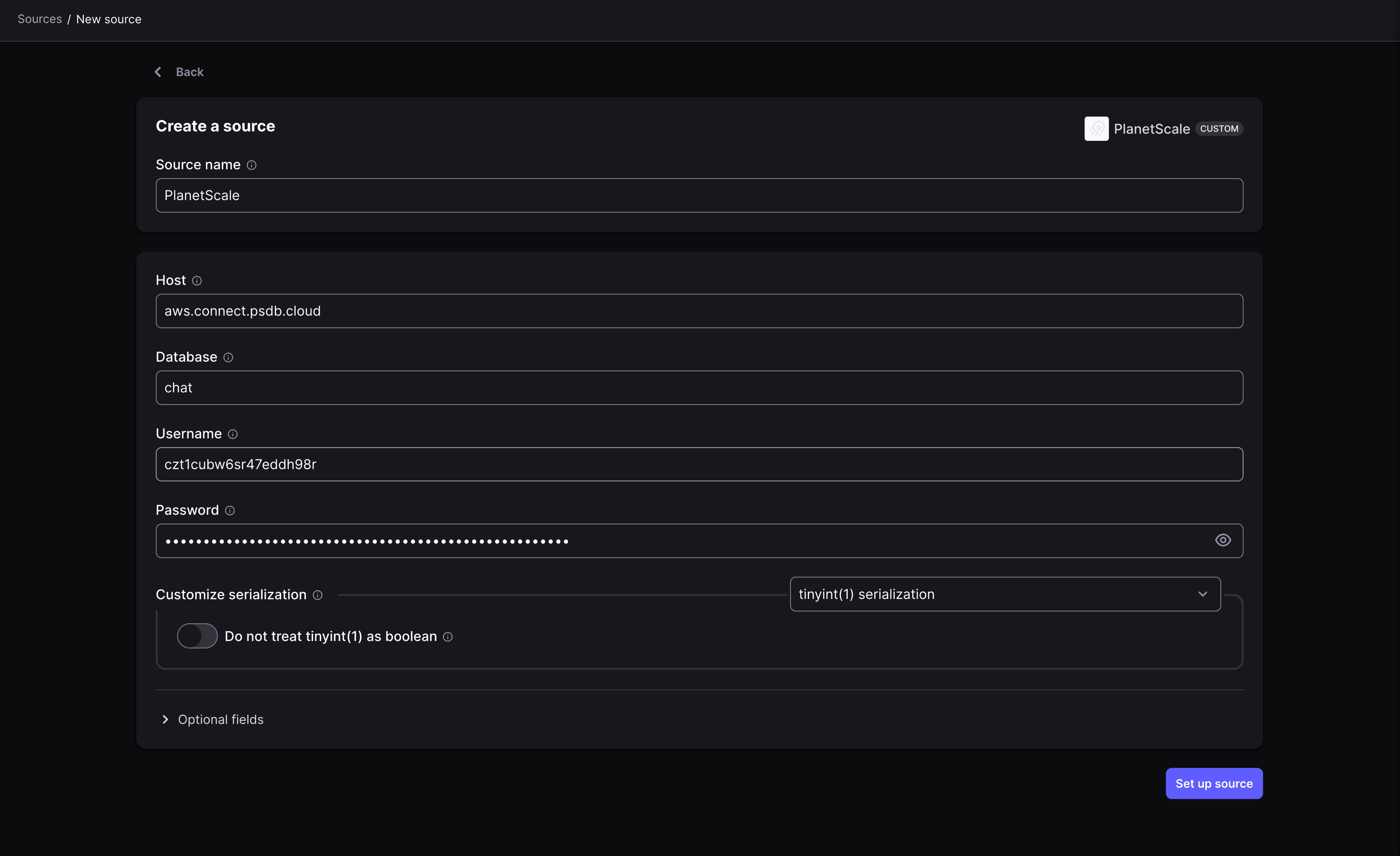Click the Host info icon
Image resolution: width=1400 pixels, height=856 pixels.
pyautogui.click(x=197, y=281)
